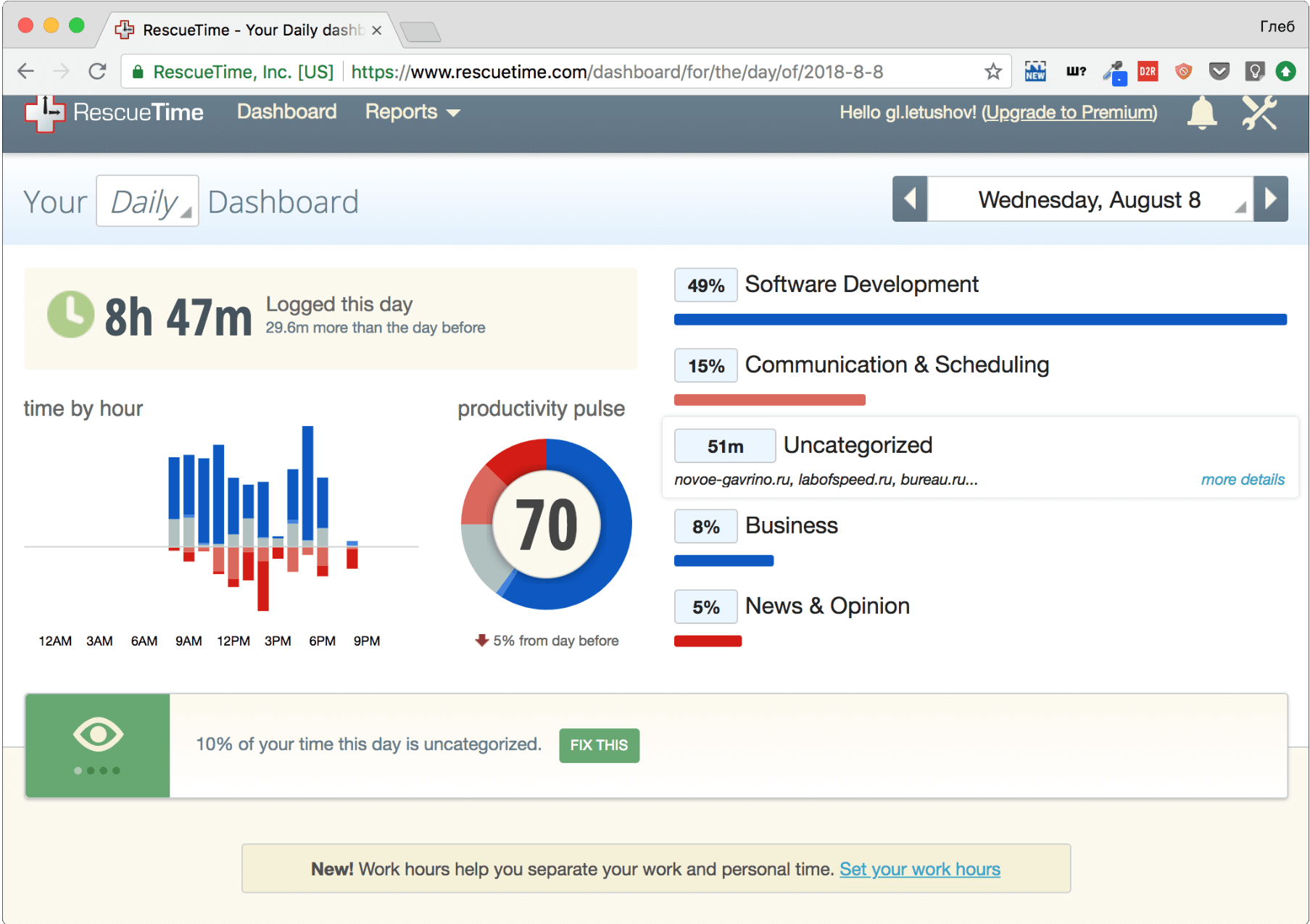
Task: Click the Communication & Scheduling bar
Action: [x=769, y=400]
